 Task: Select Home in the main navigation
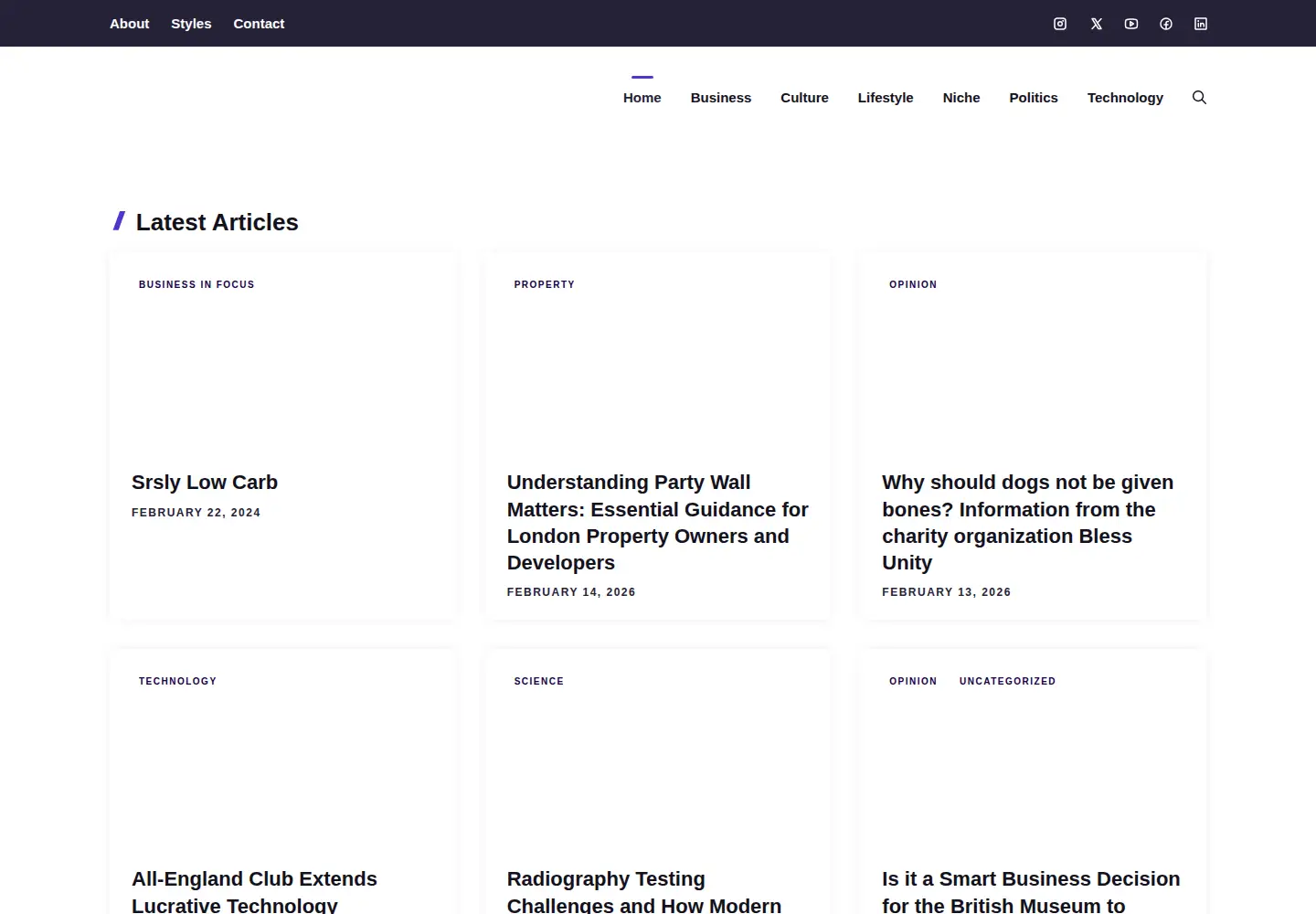(642, 98)
